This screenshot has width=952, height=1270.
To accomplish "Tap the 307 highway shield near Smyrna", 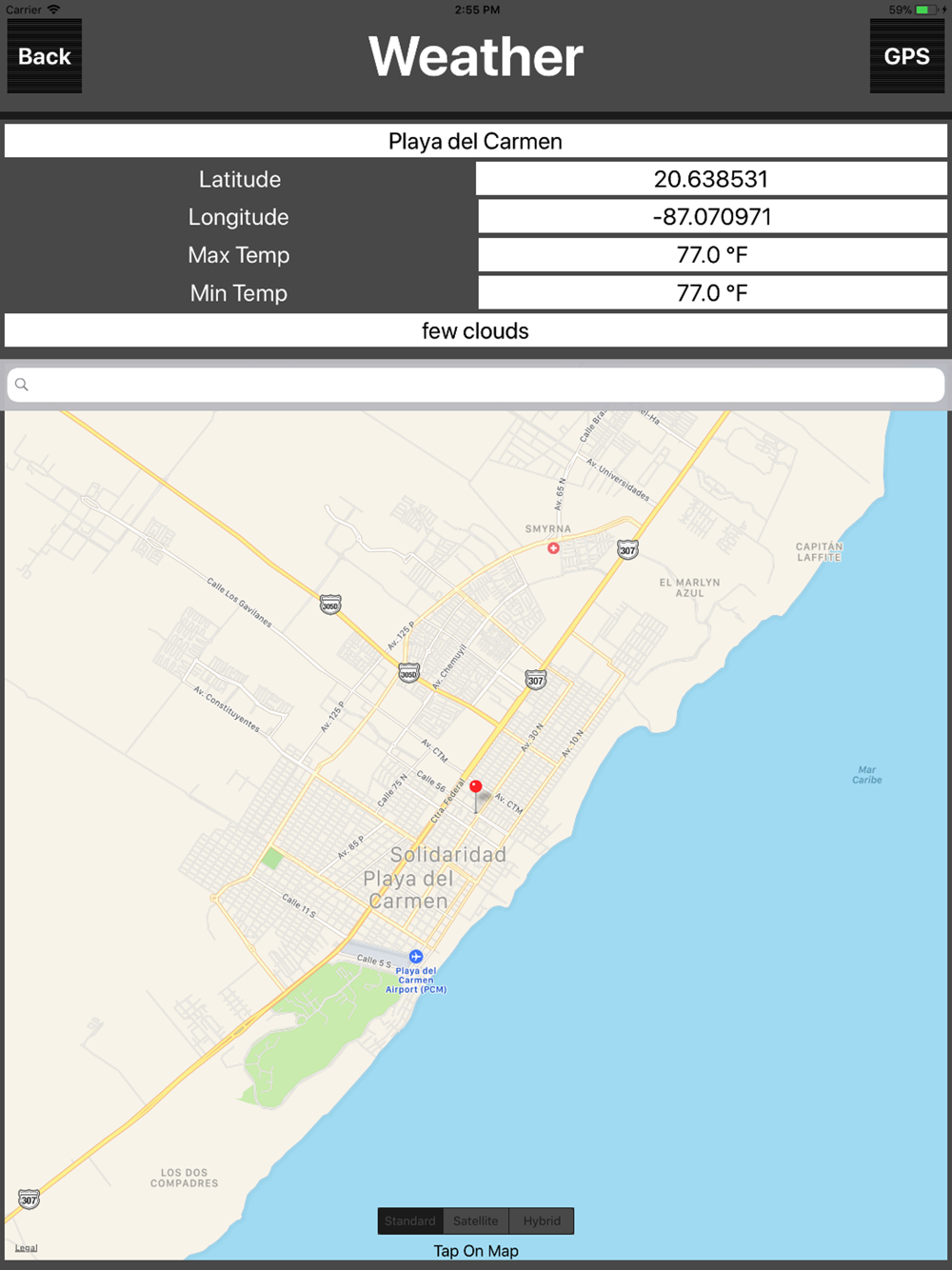I will [x=627, y=549].
